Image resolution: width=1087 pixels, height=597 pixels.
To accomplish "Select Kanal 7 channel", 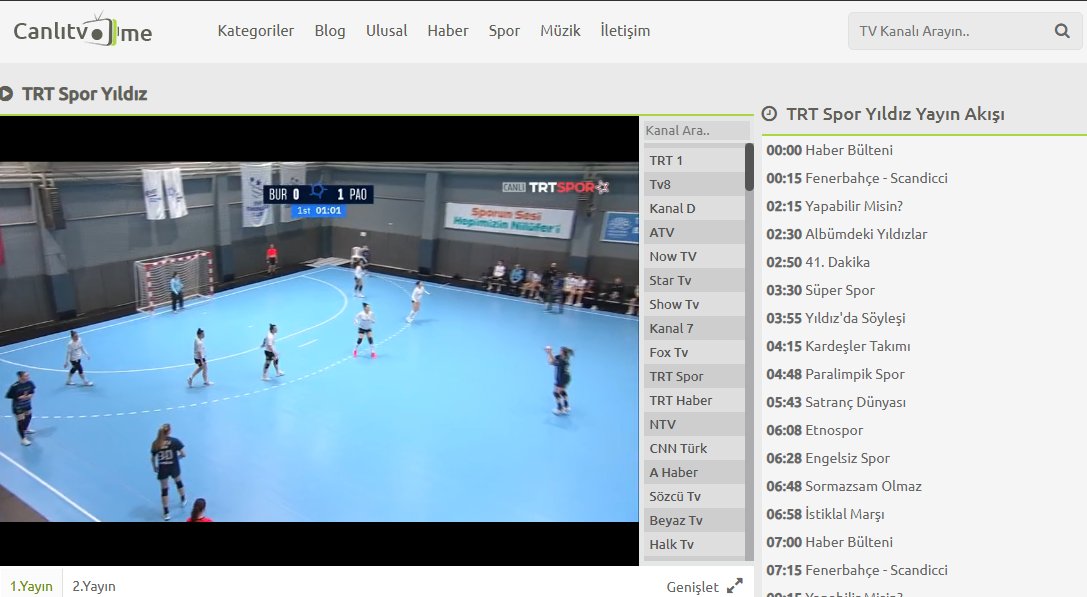I will (694, 328).
